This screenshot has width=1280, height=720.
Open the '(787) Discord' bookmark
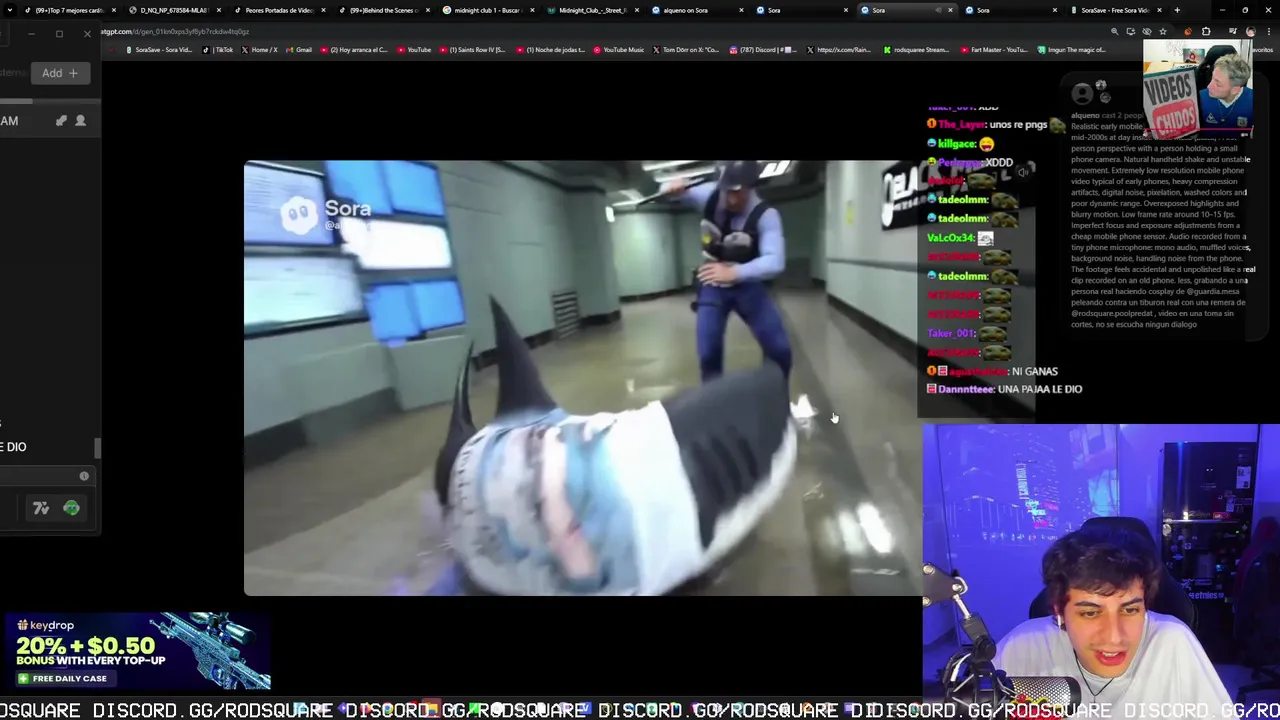click(x=764, y=50)
